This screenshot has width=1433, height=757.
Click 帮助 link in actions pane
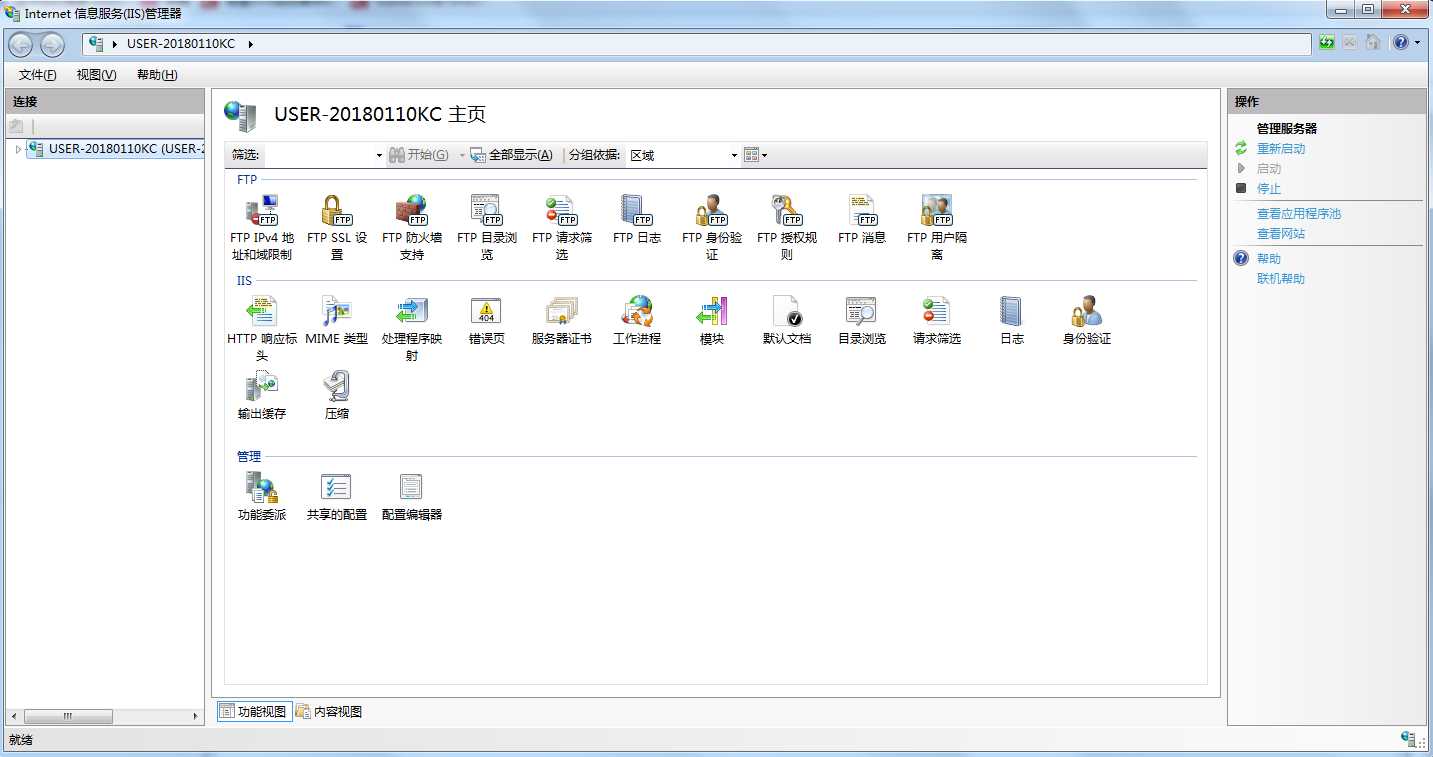coord(1269,259)
